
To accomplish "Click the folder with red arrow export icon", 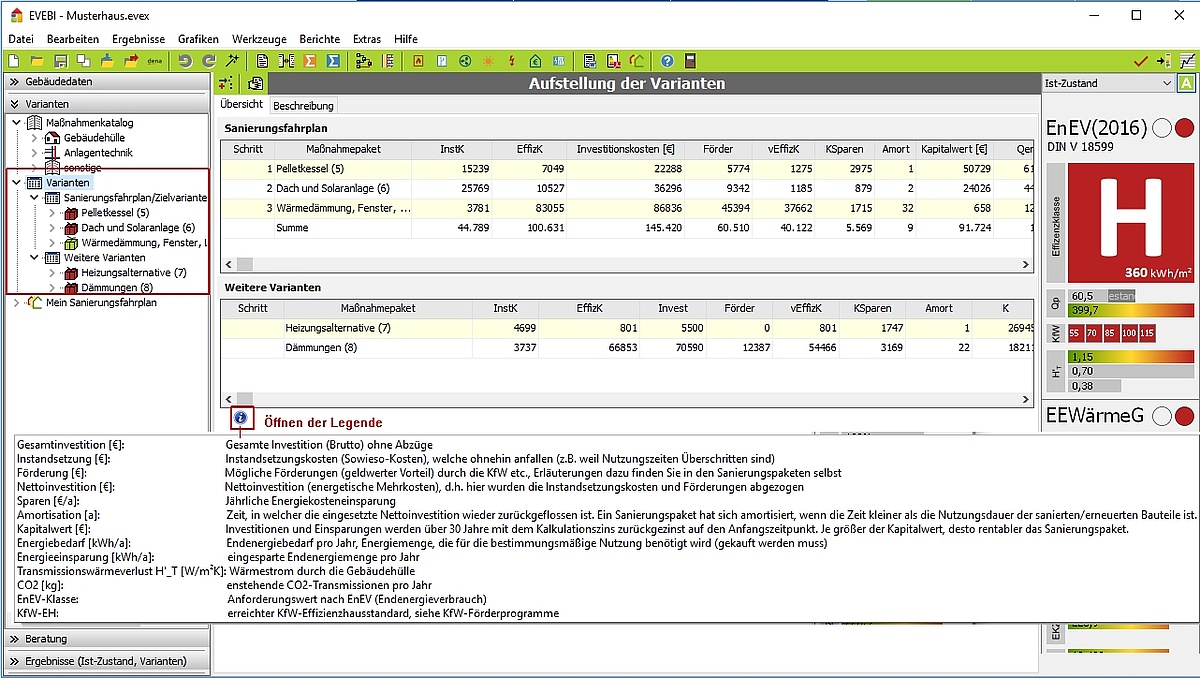I will (x=131, y=61).
